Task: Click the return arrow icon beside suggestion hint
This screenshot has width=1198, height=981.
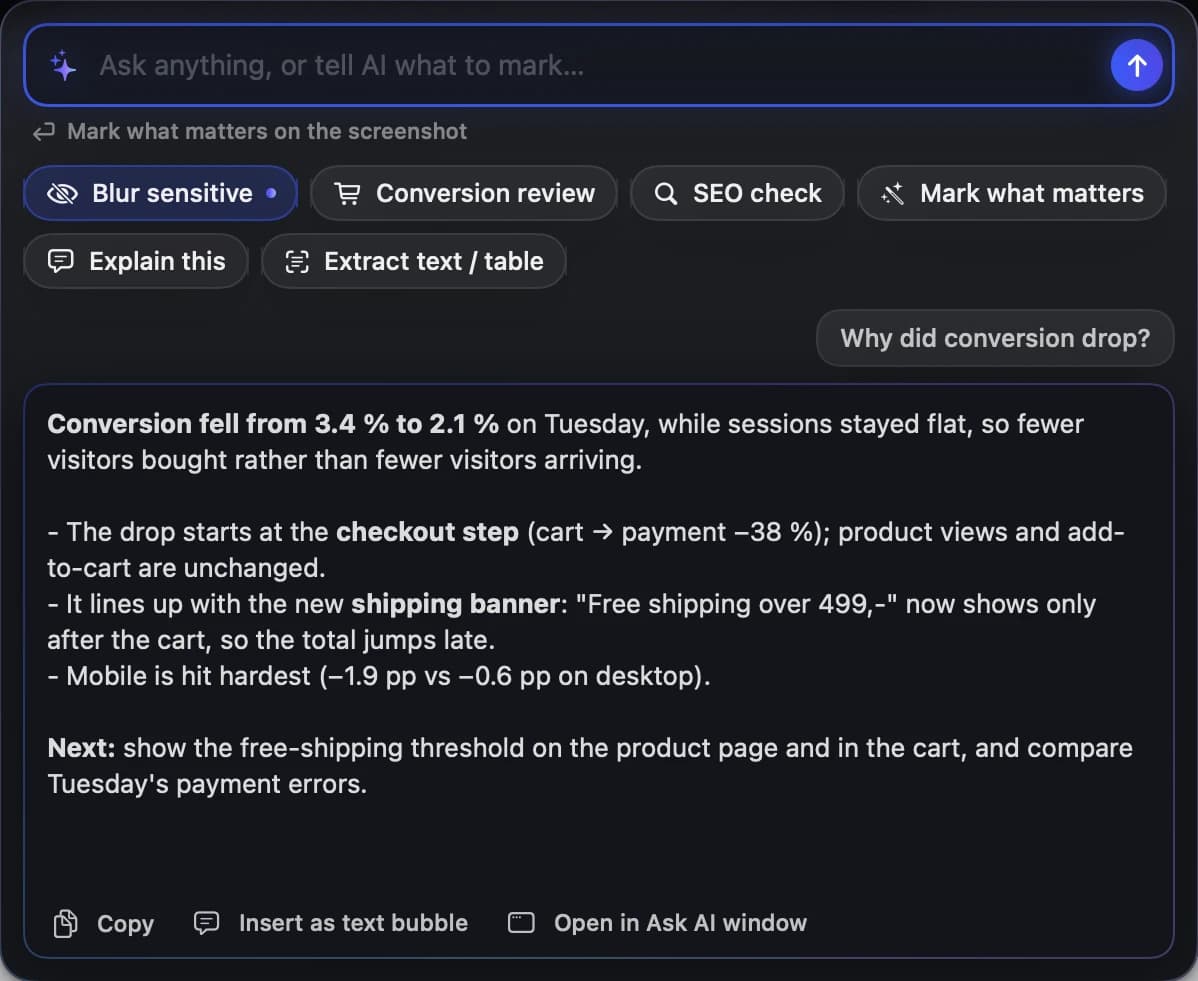Action: coord(44,131)
